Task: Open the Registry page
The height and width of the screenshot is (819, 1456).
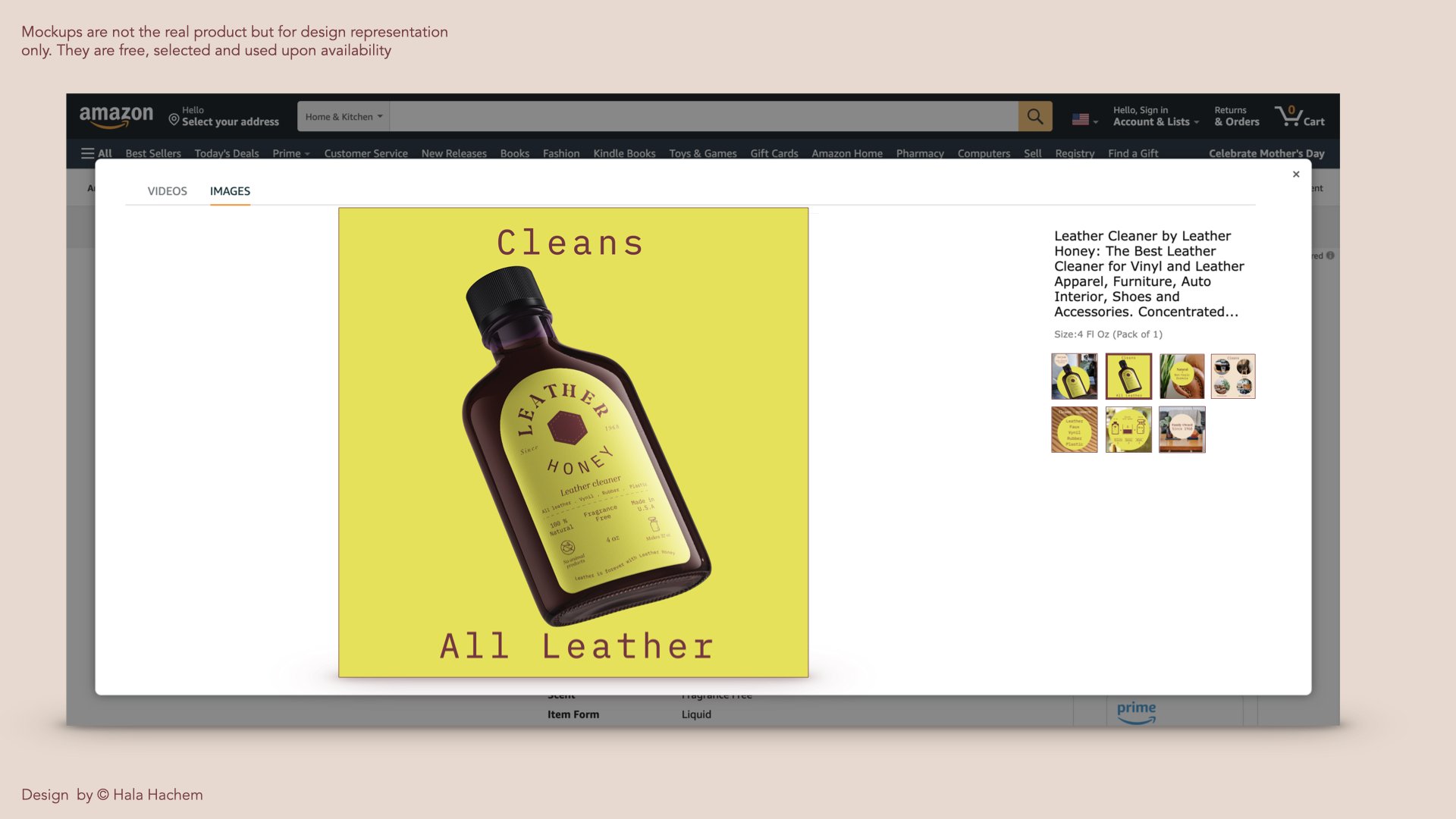Action: coord(1075,153)
